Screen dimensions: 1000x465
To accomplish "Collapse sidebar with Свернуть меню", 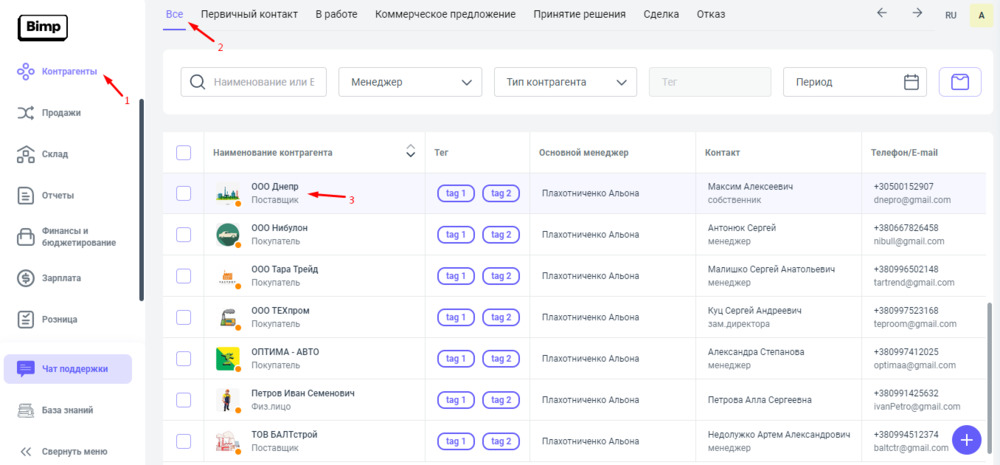I will point(64,451).
